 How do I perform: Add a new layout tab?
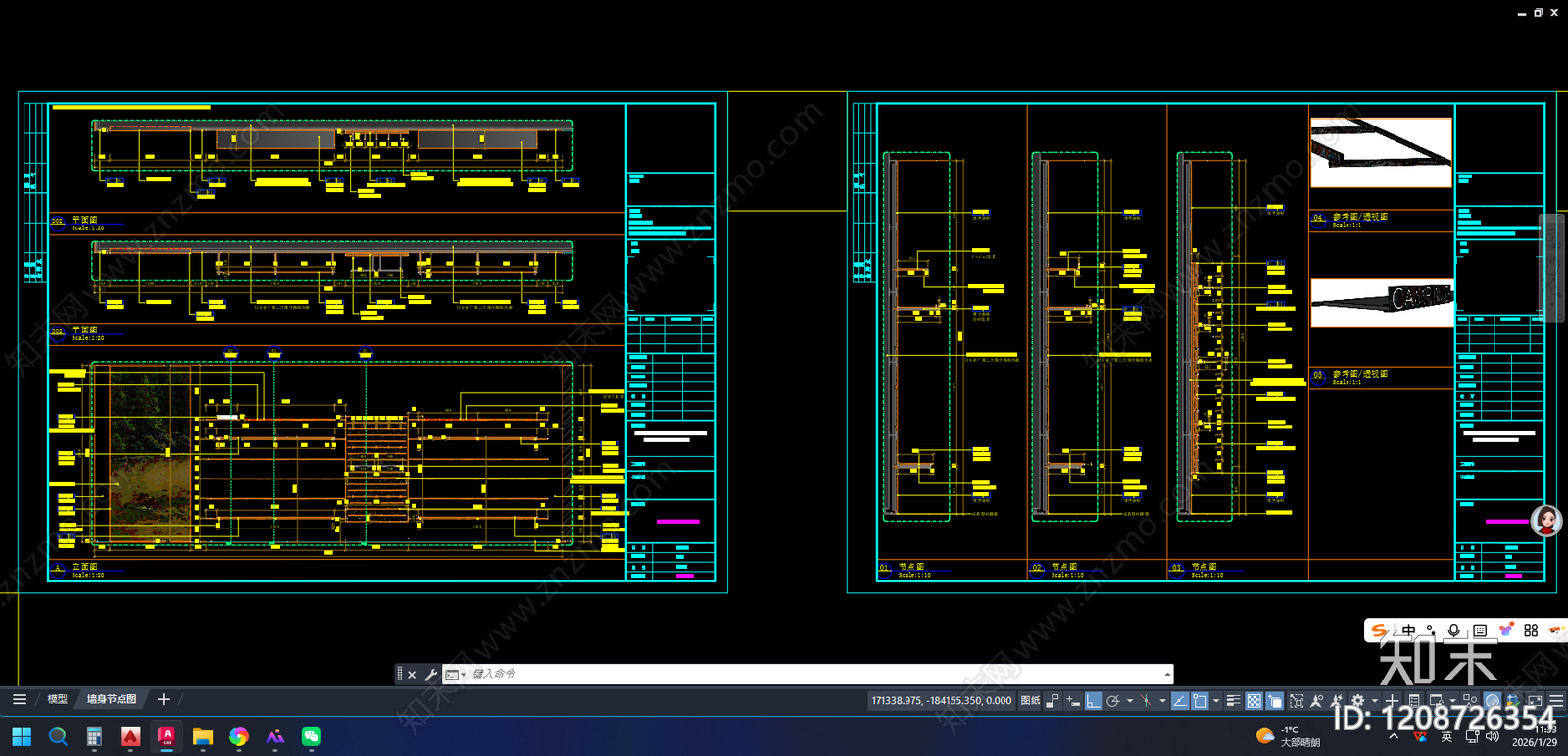(x=164, y=699)
